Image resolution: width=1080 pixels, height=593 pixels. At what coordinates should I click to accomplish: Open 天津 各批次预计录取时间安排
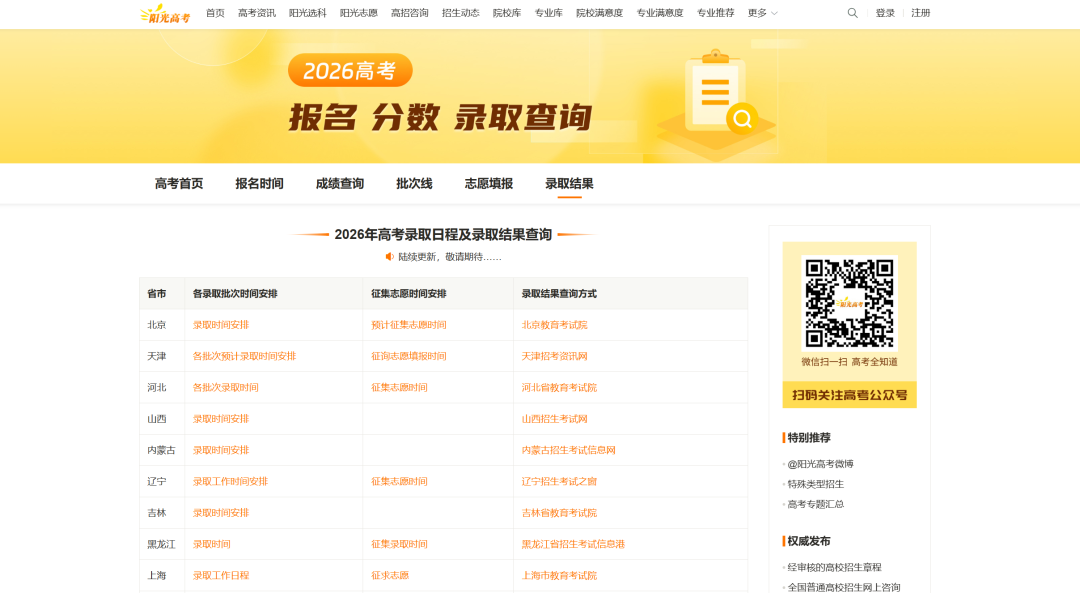[245, 356]
